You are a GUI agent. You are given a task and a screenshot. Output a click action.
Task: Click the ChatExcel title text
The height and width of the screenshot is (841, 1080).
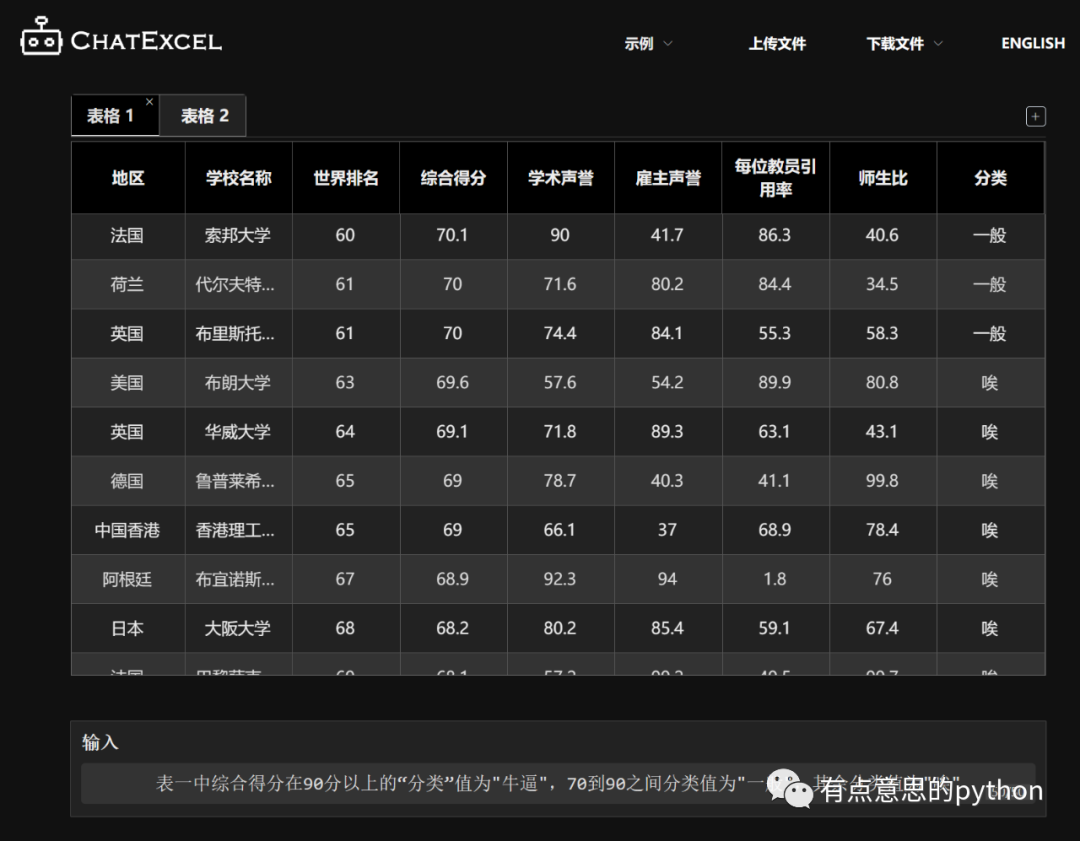(x=146, y=41)
